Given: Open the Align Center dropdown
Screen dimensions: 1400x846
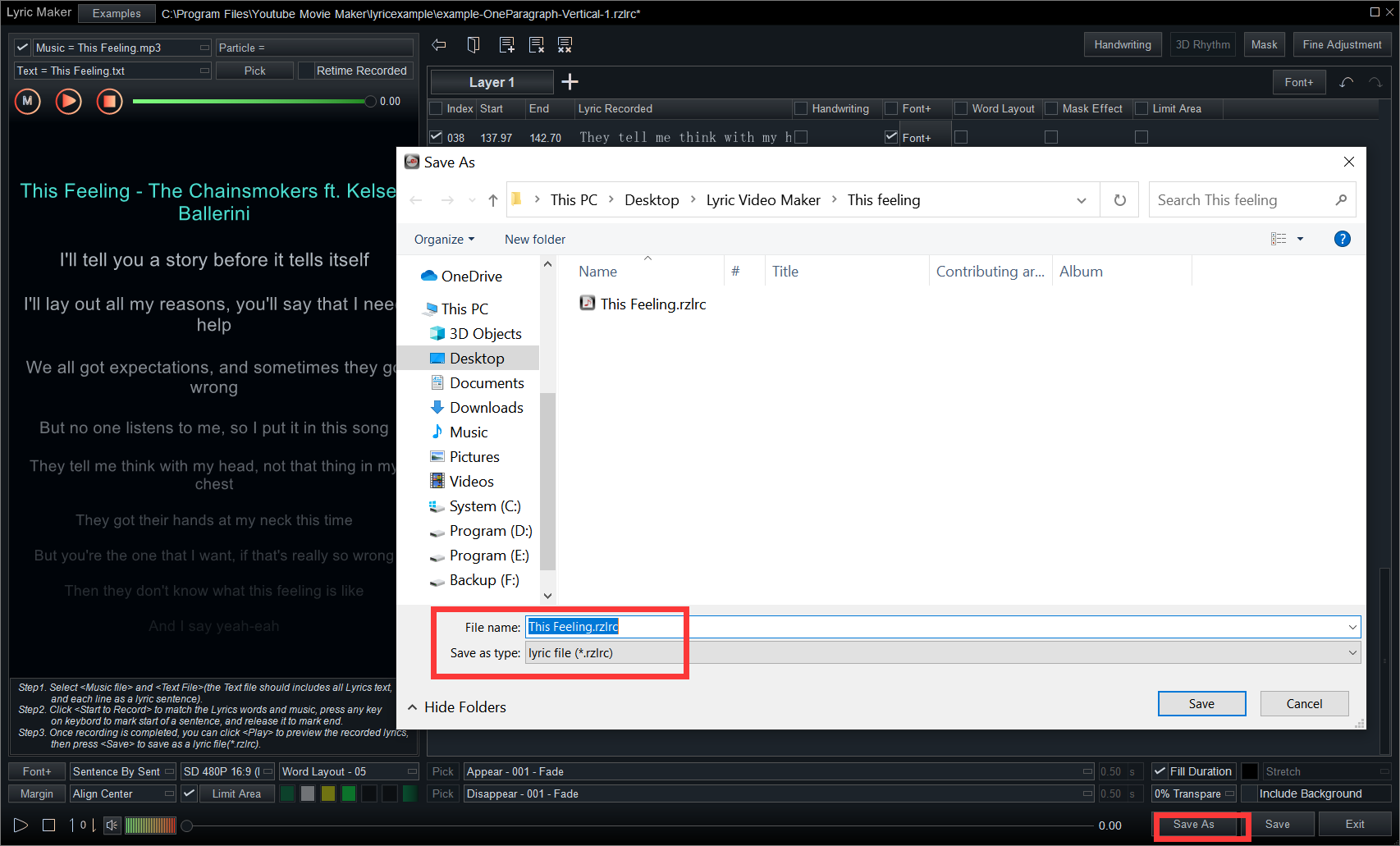Looking at the screenshot, I should pos(123,793).
